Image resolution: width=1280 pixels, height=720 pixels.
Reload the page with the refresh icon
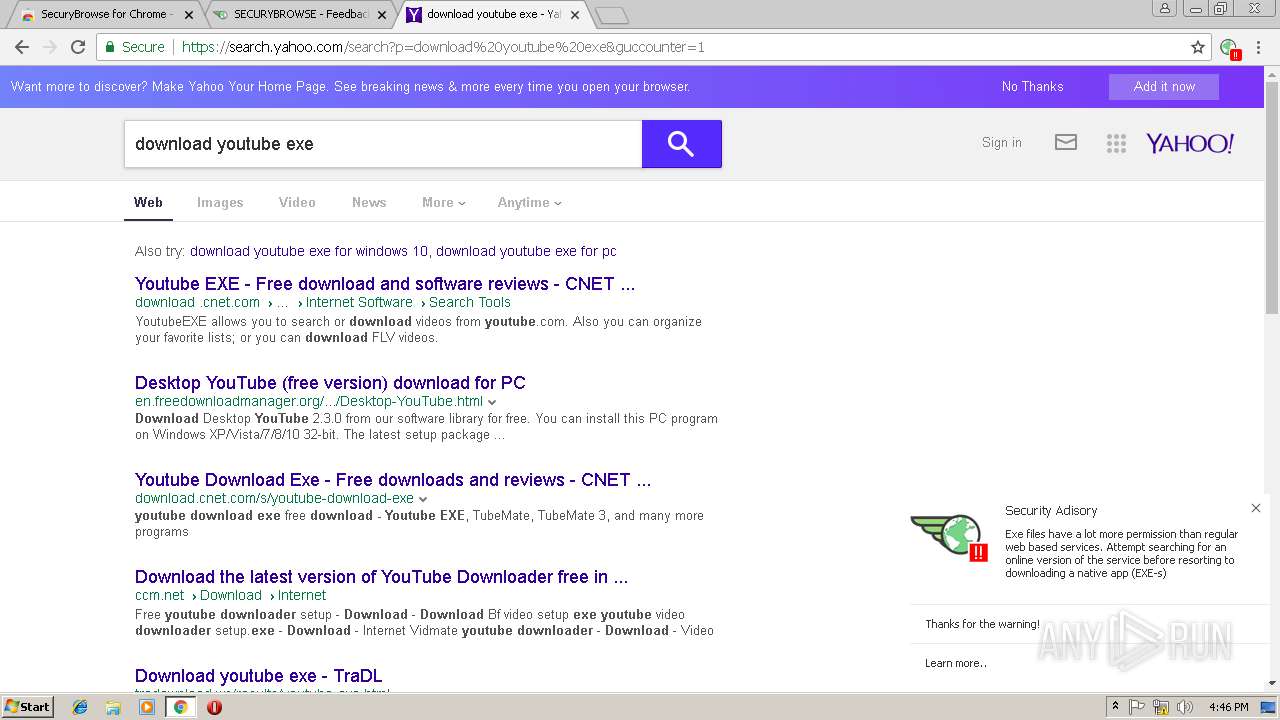click(x=78, y=47)
